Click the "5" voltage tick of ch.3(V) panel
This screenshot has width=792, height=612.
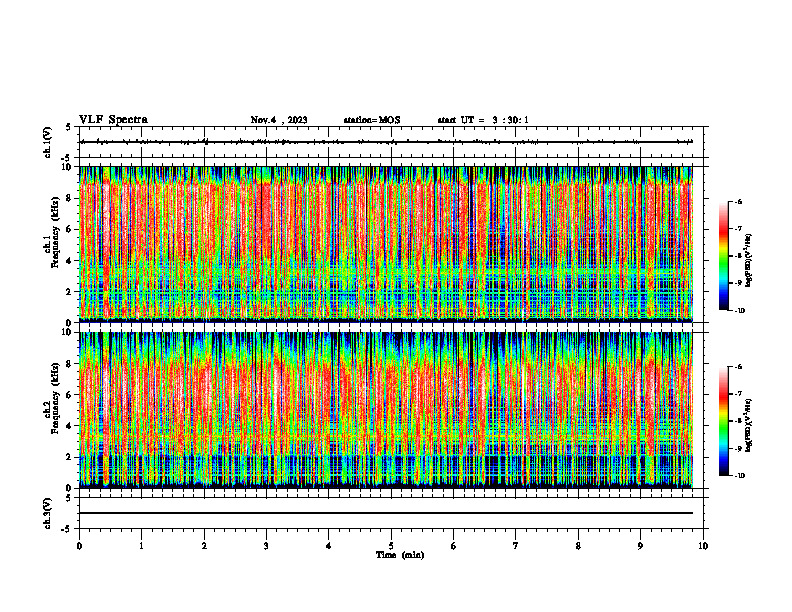coord(70,498)
